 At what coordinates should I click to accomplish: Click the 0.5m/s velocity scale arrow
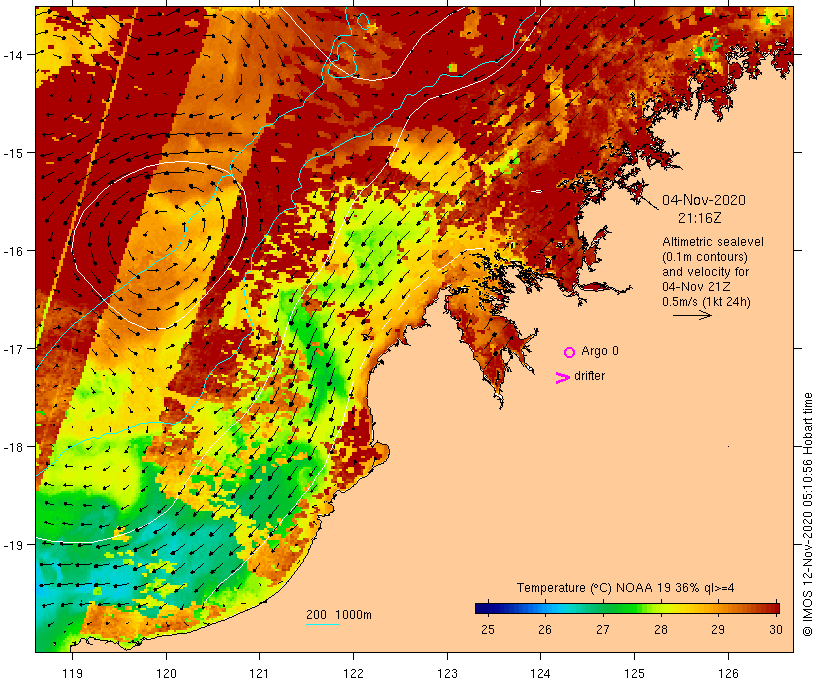(x=692, y=315)
